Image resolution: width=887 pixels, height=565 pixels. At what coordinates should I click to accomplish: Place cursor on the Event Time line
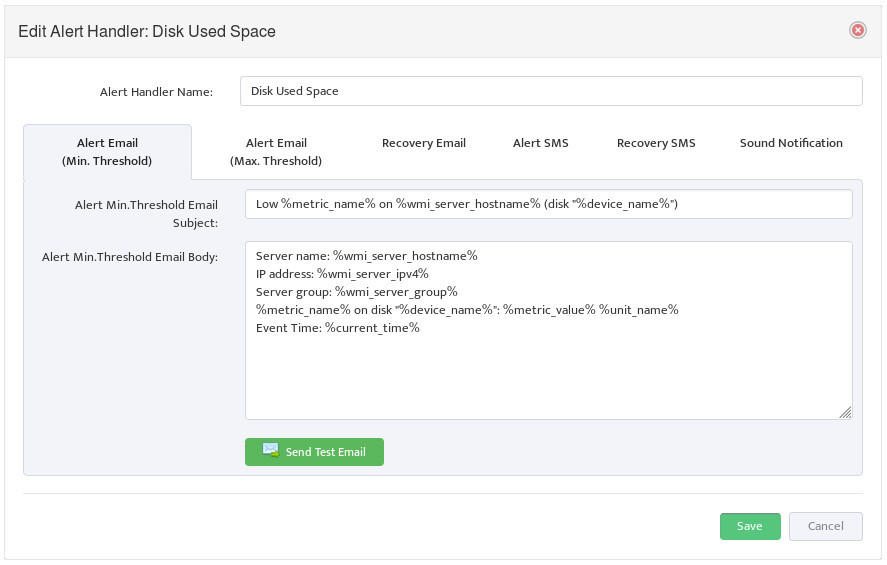pos(338,328)
